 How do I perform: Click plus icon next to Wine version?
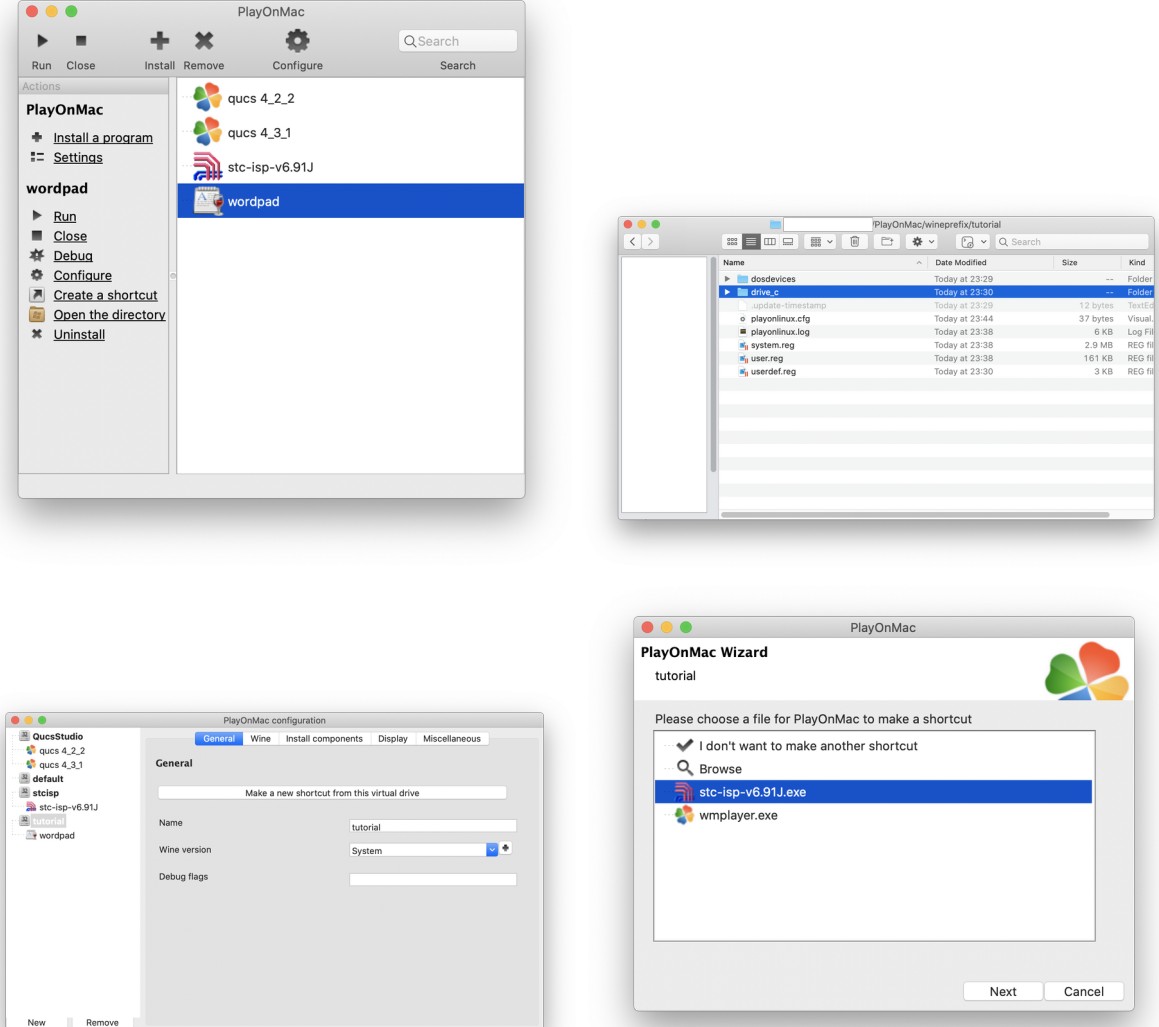tap(506, 848)
